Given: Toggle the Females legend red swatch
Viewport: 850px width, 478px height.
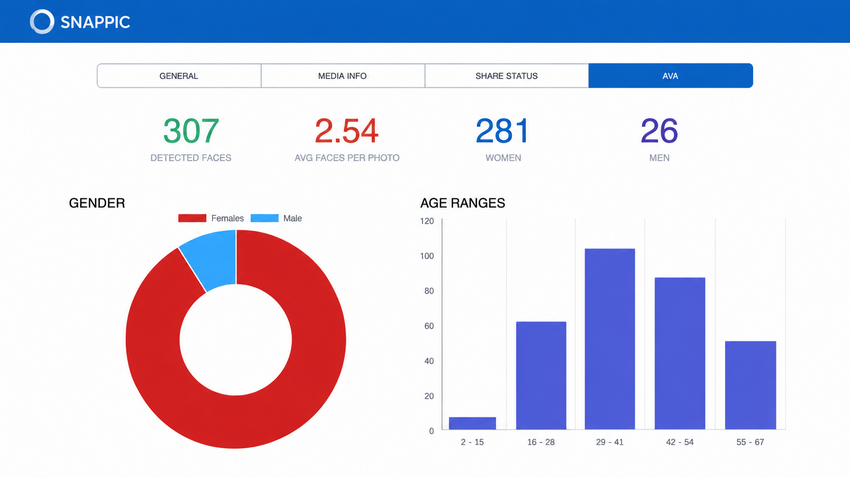Looking at the screenshot, I should click(192, 218).
